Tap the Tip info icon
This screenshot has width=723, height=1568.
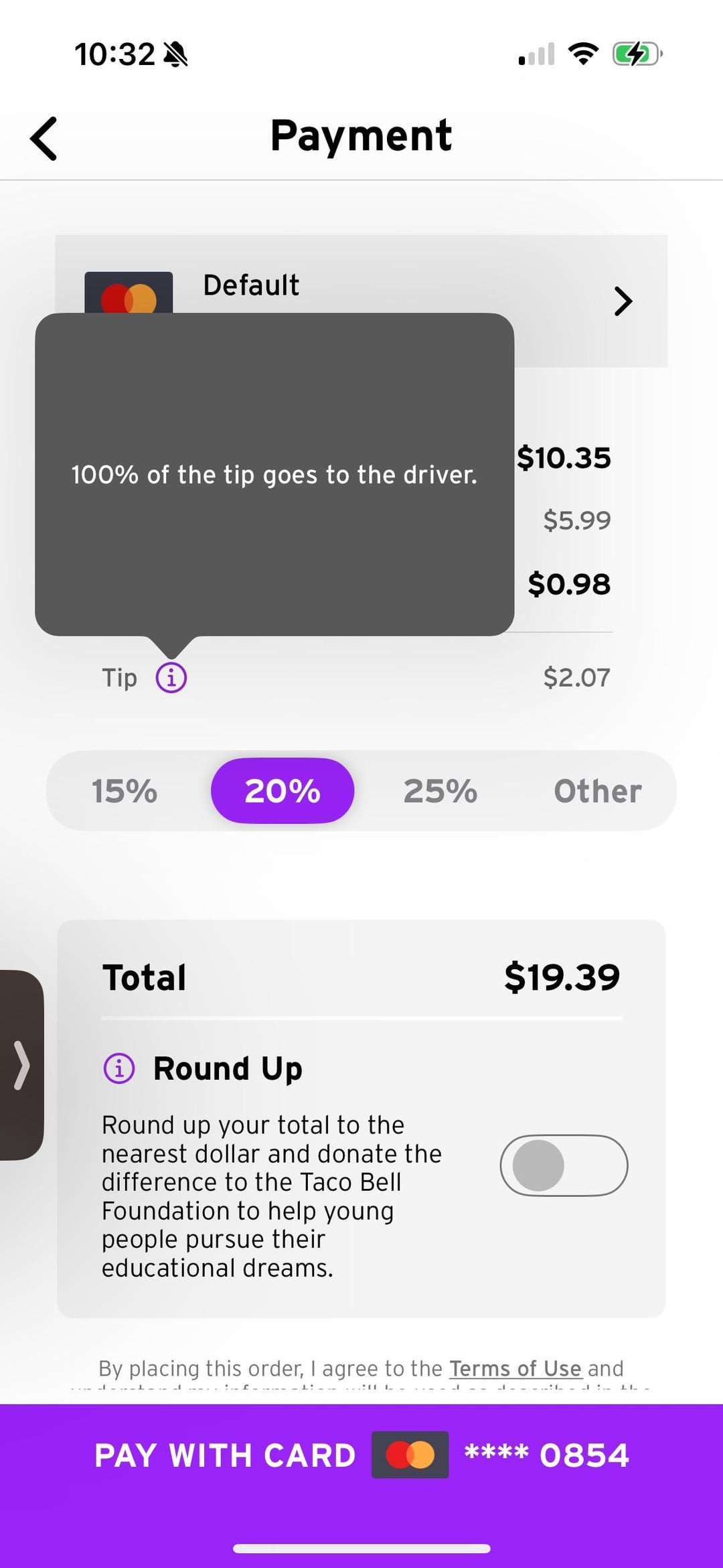point(171,677)
